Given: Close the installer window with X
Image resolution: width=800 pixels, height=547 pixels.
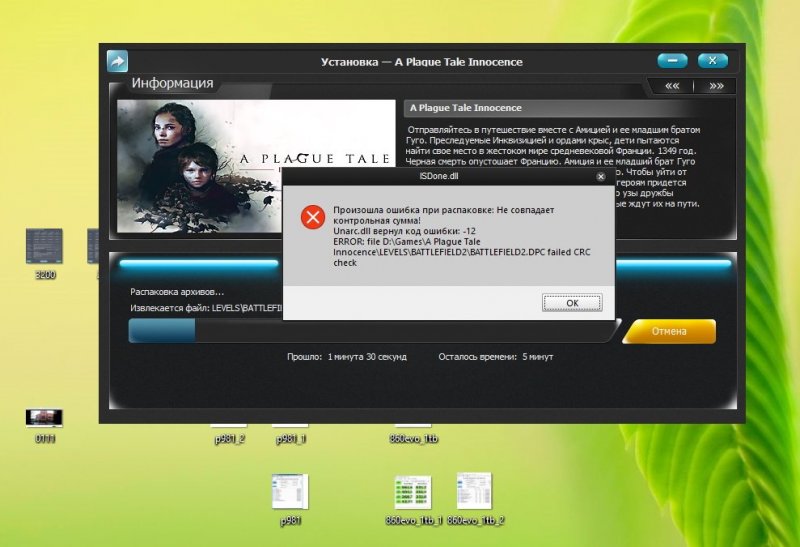Looking at the screenshot, I should (x=712, y=61).
